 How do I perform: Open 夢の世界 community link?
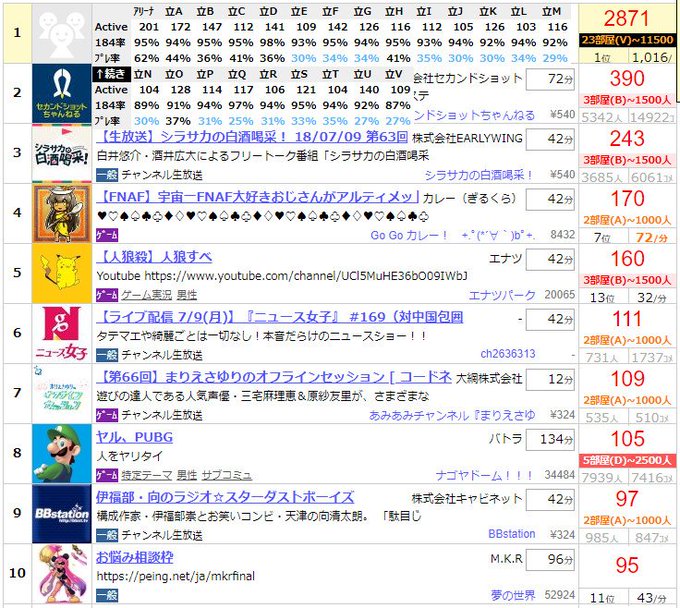(x=513, y=595)
